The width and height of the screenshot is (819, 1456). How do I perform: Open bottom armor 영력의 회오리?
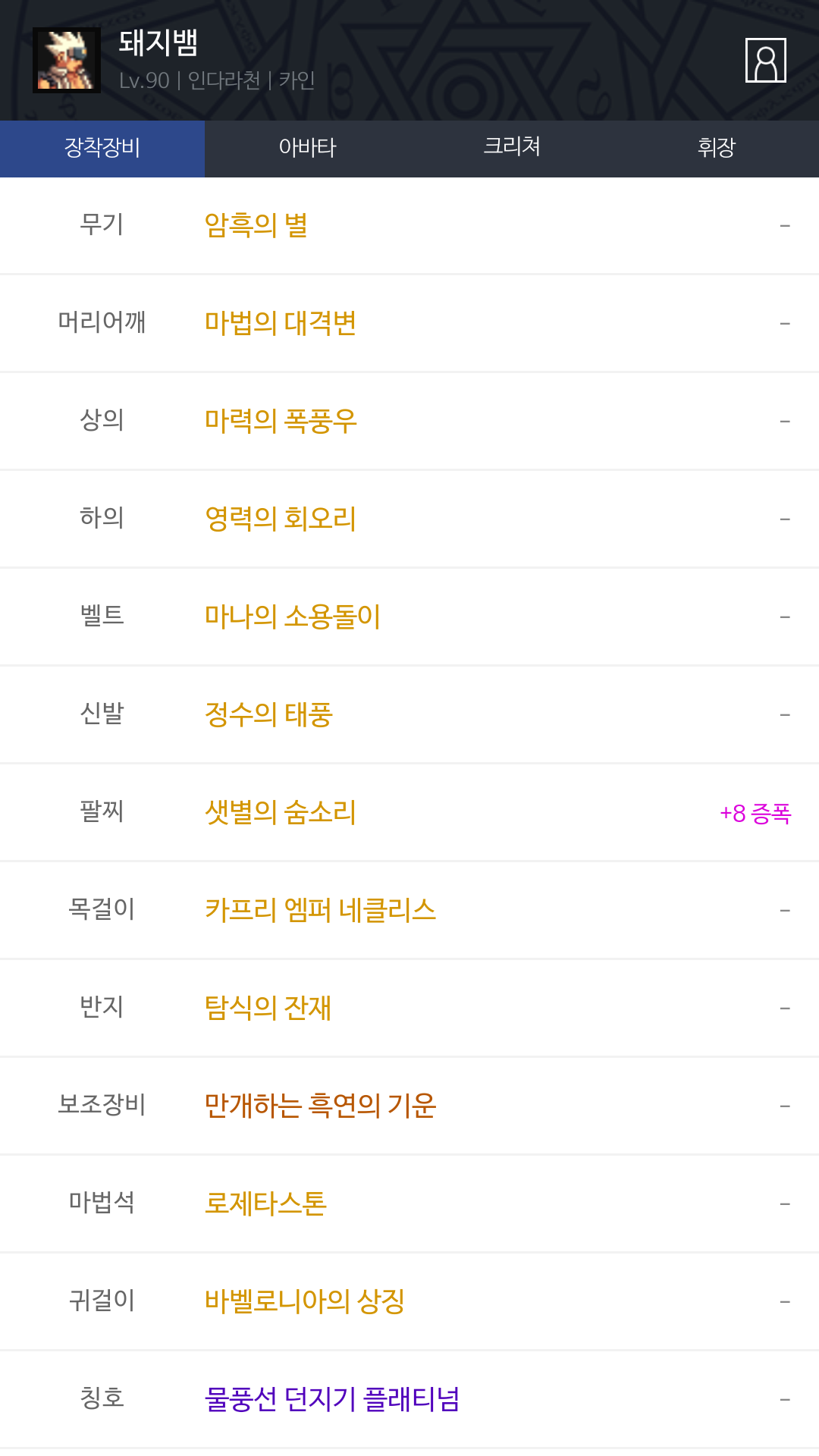pos(281,519)
